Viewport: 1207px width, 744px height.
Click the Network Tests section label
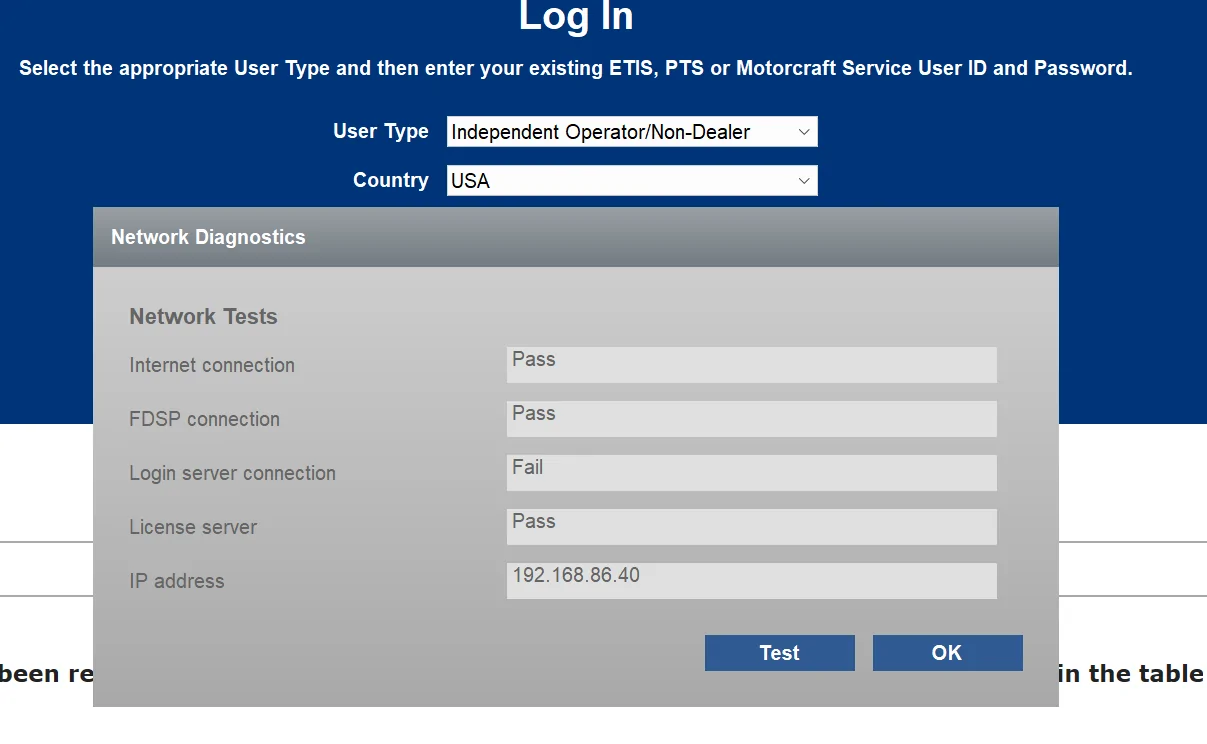203,316
